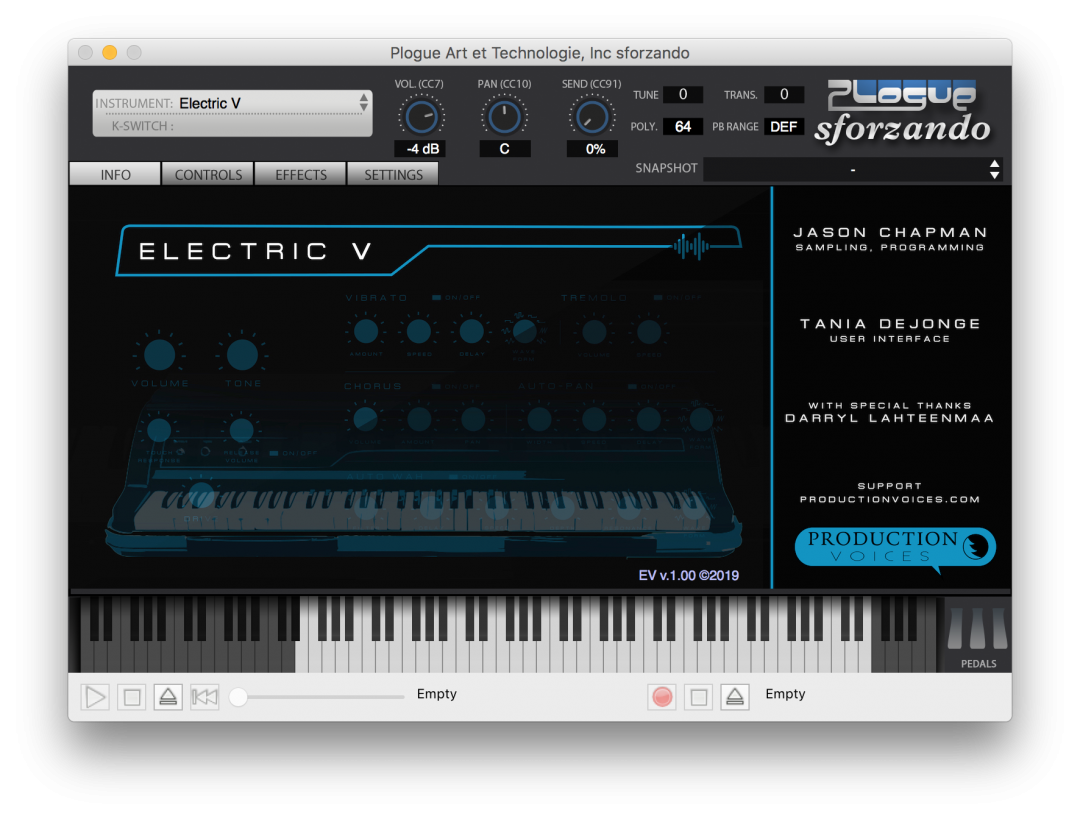Screen dimensions: 1080x819
Task: Click the recorder Empty file label
Action: pos(785,694)
